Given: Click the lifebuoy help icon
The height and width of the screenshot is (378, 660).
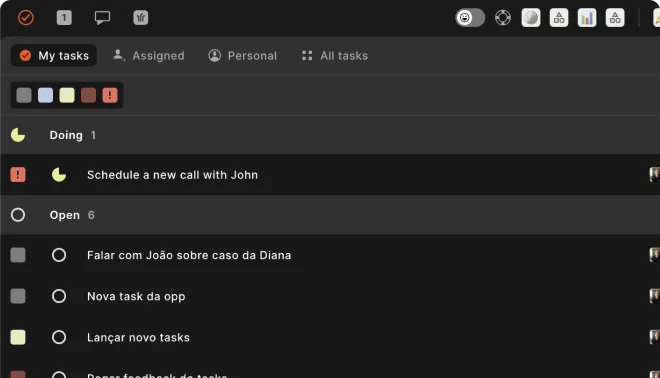Looking at the screenshot, I should pos(503,18).
